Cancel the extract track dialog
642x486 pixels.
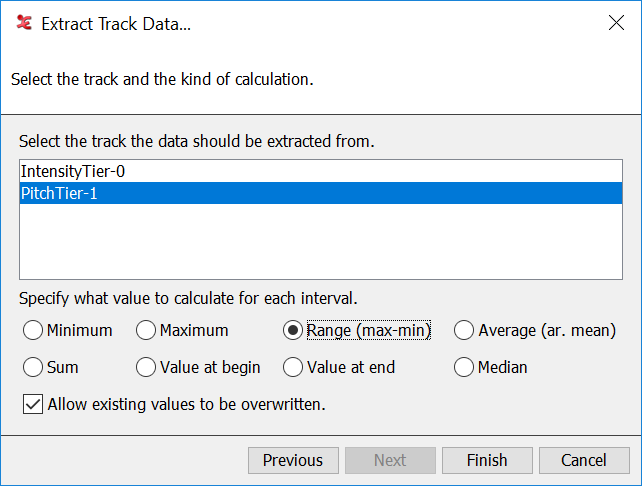coord(584,460)
